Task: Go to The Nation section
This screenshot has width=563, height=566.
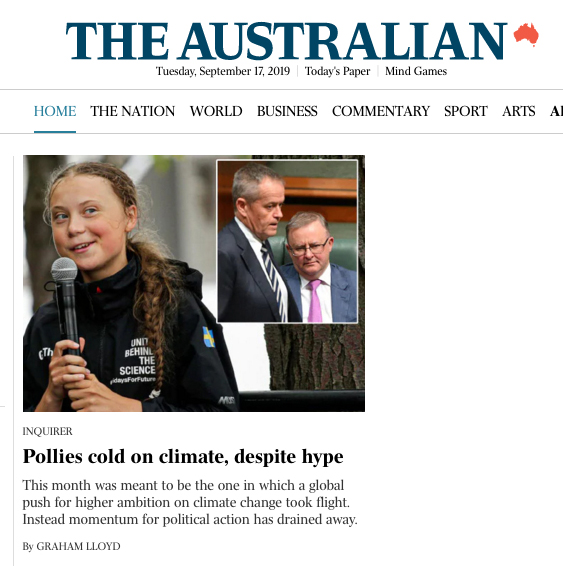Action: (x=132, y=111)
